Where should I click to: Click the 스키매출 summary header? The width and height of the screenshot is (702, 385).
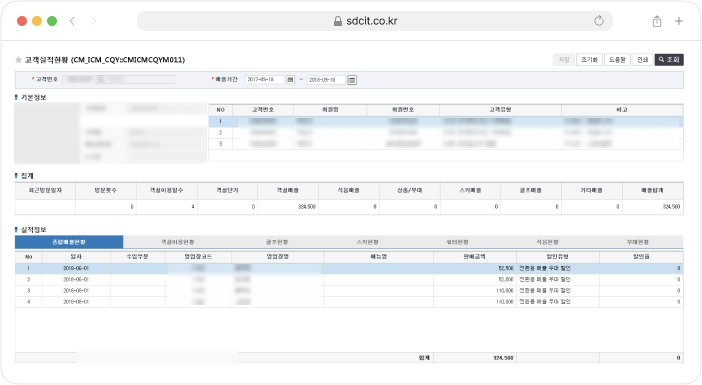click(470, 190)
